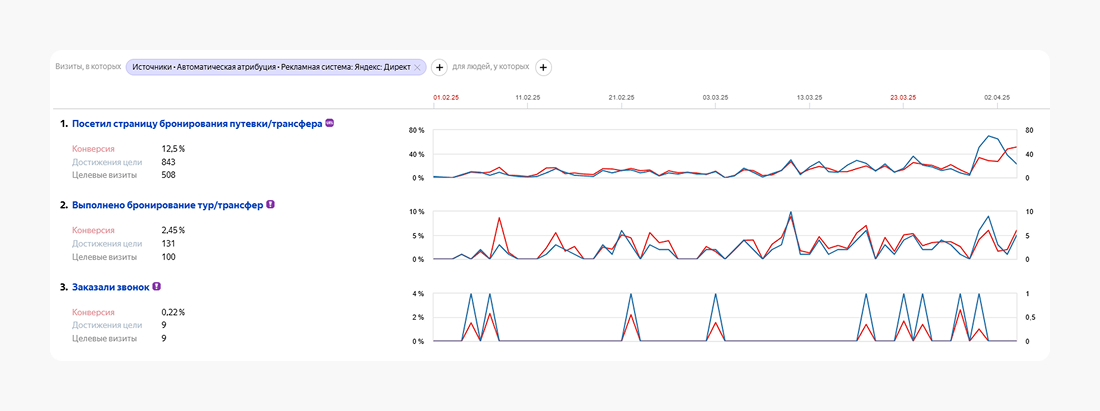The width and height of the screenshot is (1100, 411).
Task: Click the icon beside the page booking goal
Action: 329,124
